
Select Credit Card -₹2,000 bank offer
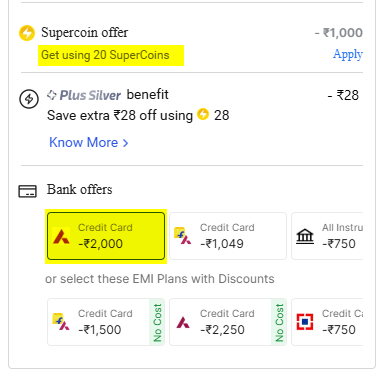[x=106, y=236]
